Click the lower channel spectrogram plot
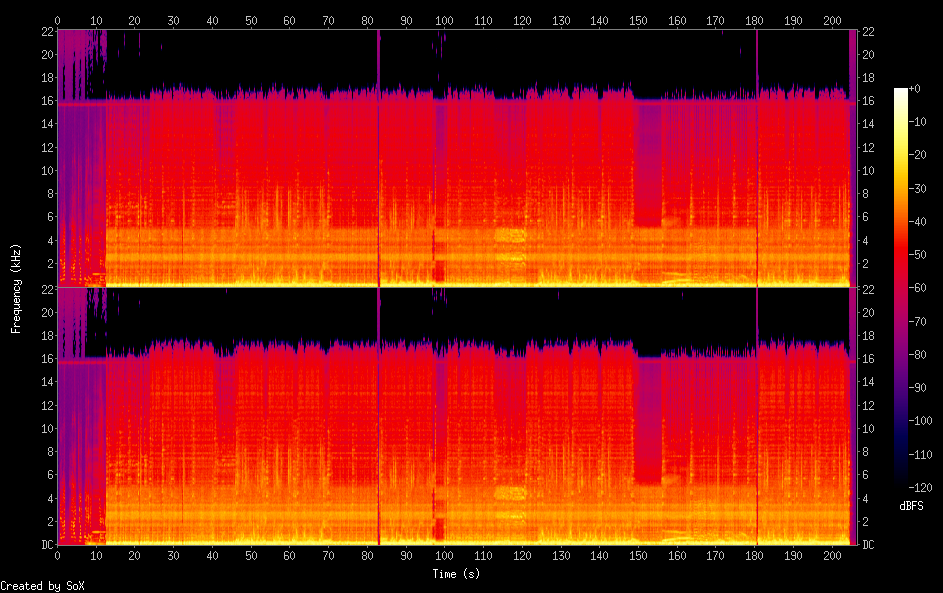The width and height of the screenshot is (943, 593). 457,416
